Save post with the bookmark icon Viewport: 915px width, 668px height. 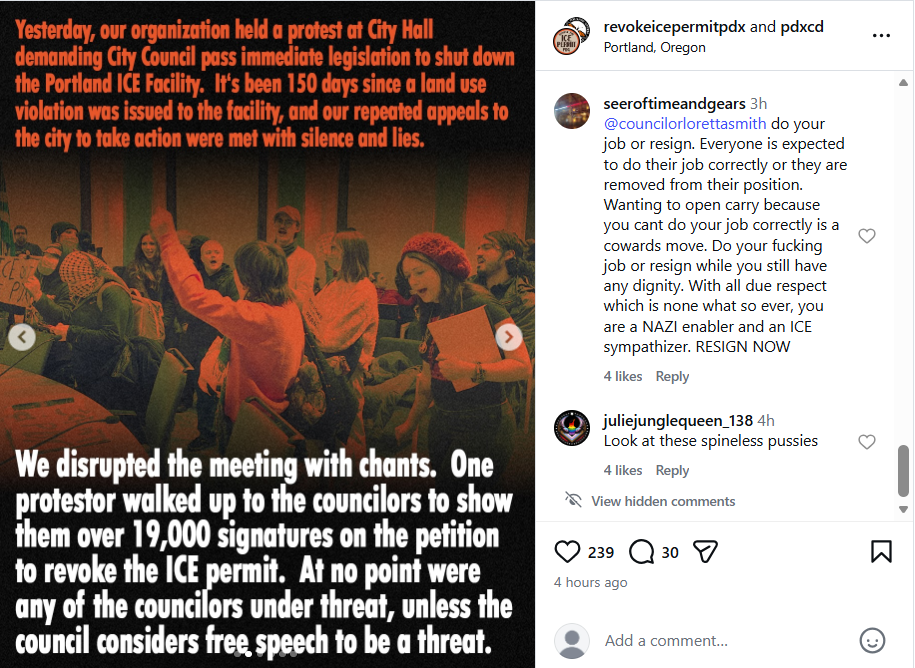881,552
